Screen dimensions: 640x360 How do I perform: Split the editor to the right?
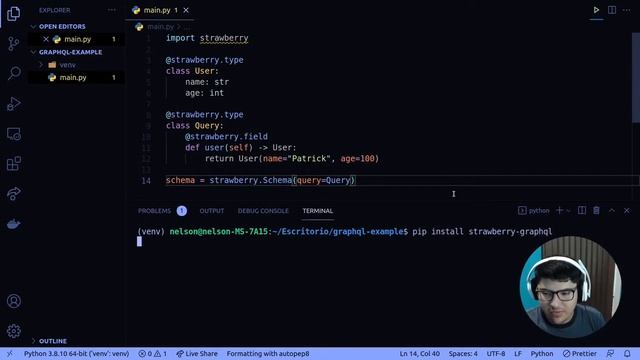coord(612,10)
